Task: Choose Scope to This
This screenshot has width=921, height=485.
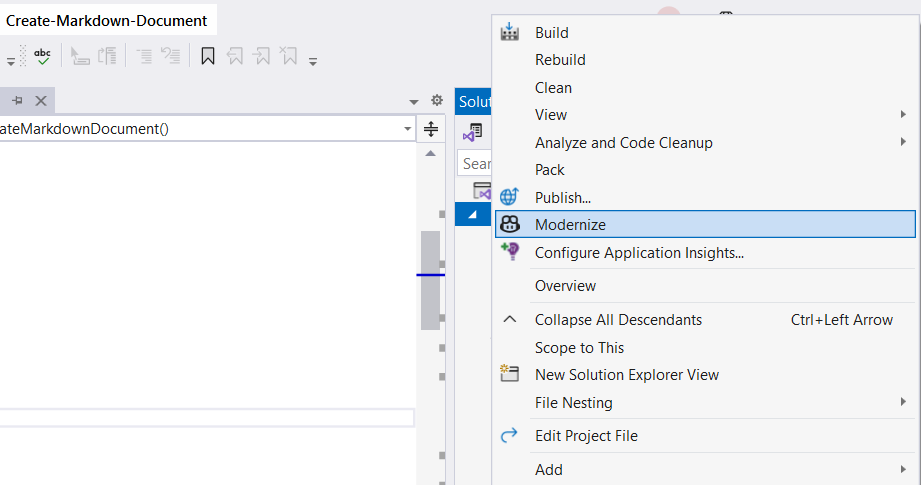Action: click(x=705, y=348)
